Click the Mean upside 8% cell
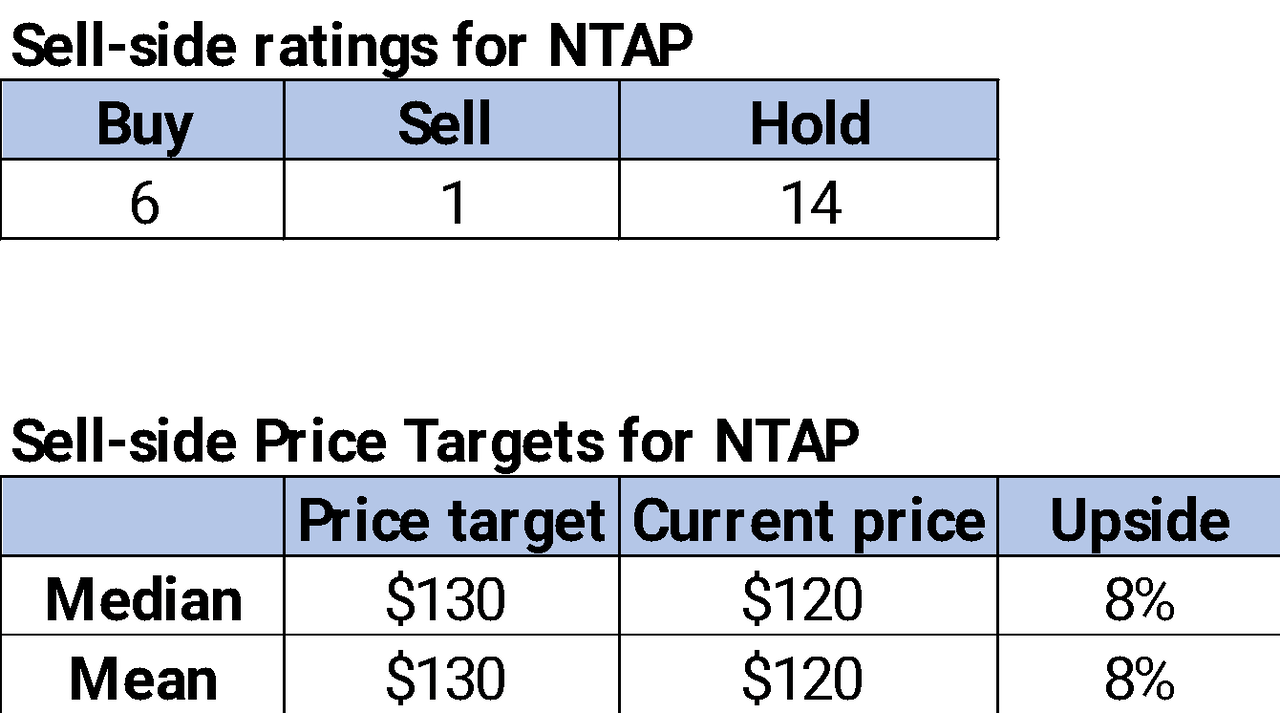The width and height of the screenshot is (1280, 713). (1139, 677)
